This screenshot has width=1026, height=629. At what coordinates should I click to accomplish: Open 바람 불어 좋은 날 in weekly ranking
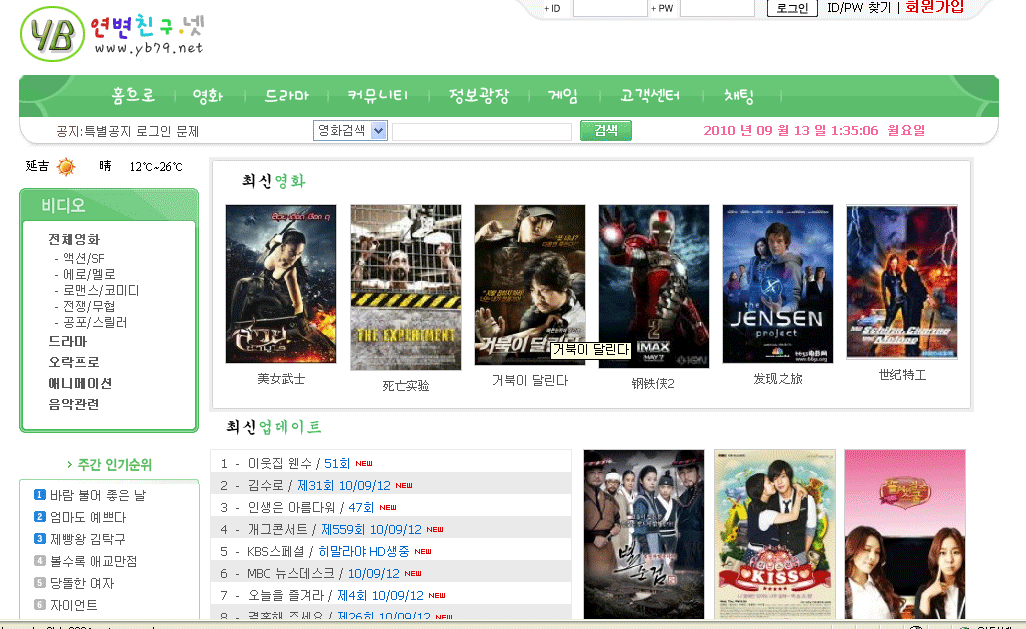(x=98, y=495)
